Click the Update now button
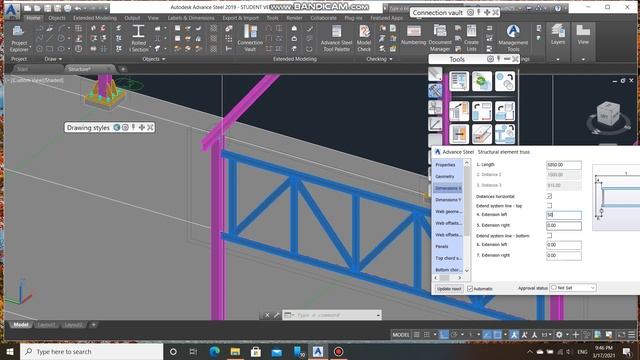Screen dimensions: 640x360 (449, 289)
